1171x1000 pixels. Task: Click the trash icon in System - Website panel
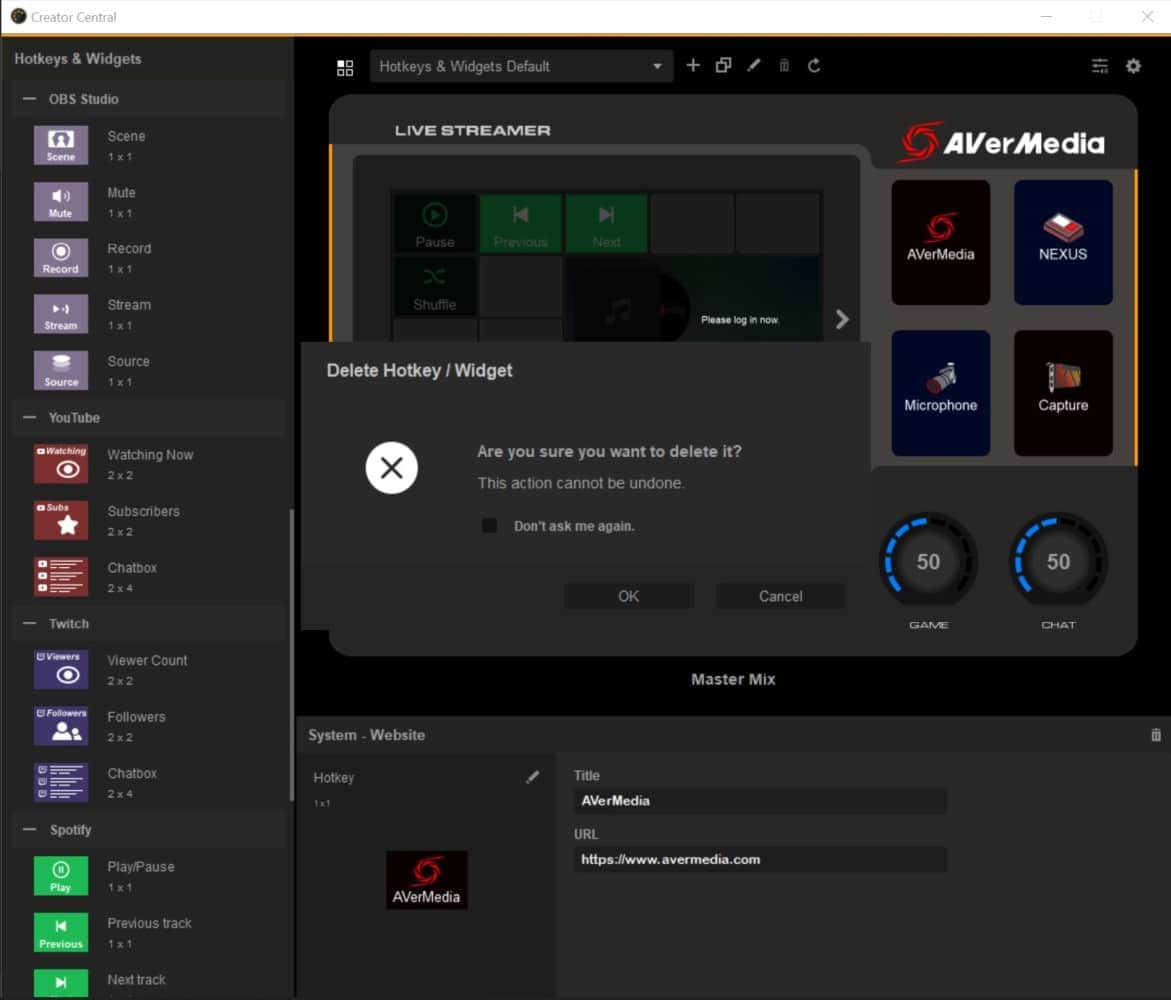pos(1156,735)
